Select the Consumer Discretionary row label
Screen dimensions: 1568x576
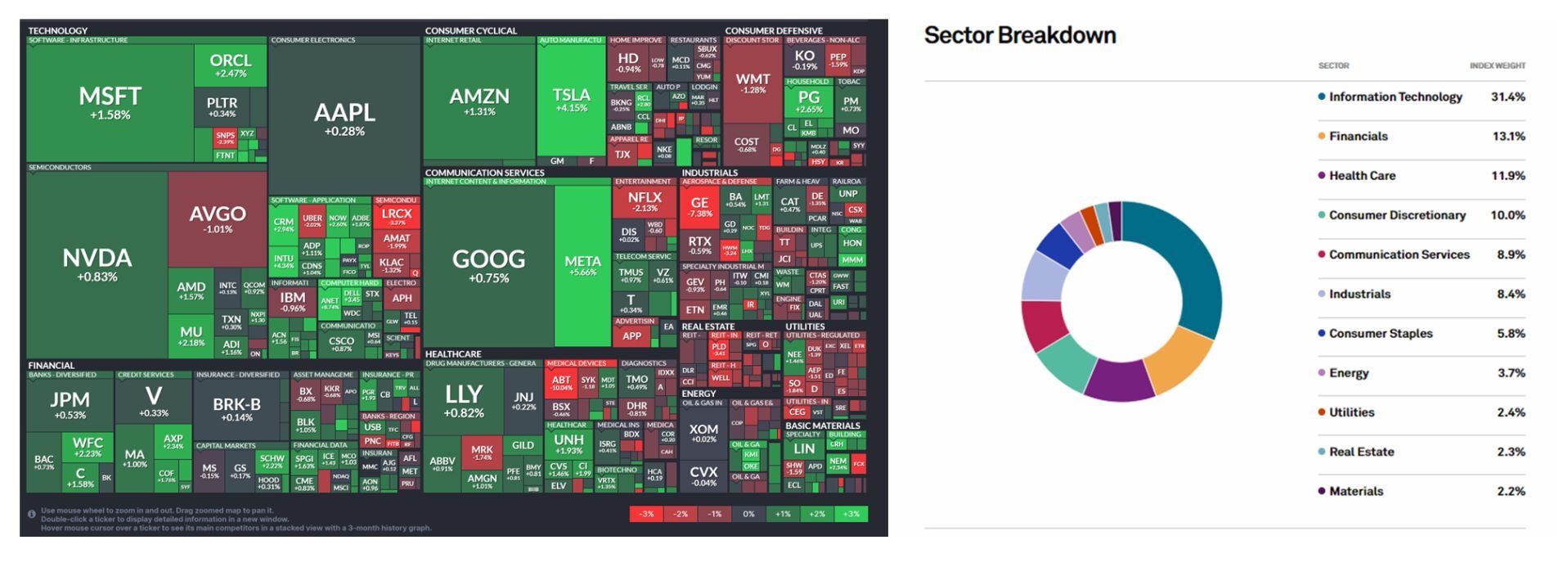[x=1397, y=215]
